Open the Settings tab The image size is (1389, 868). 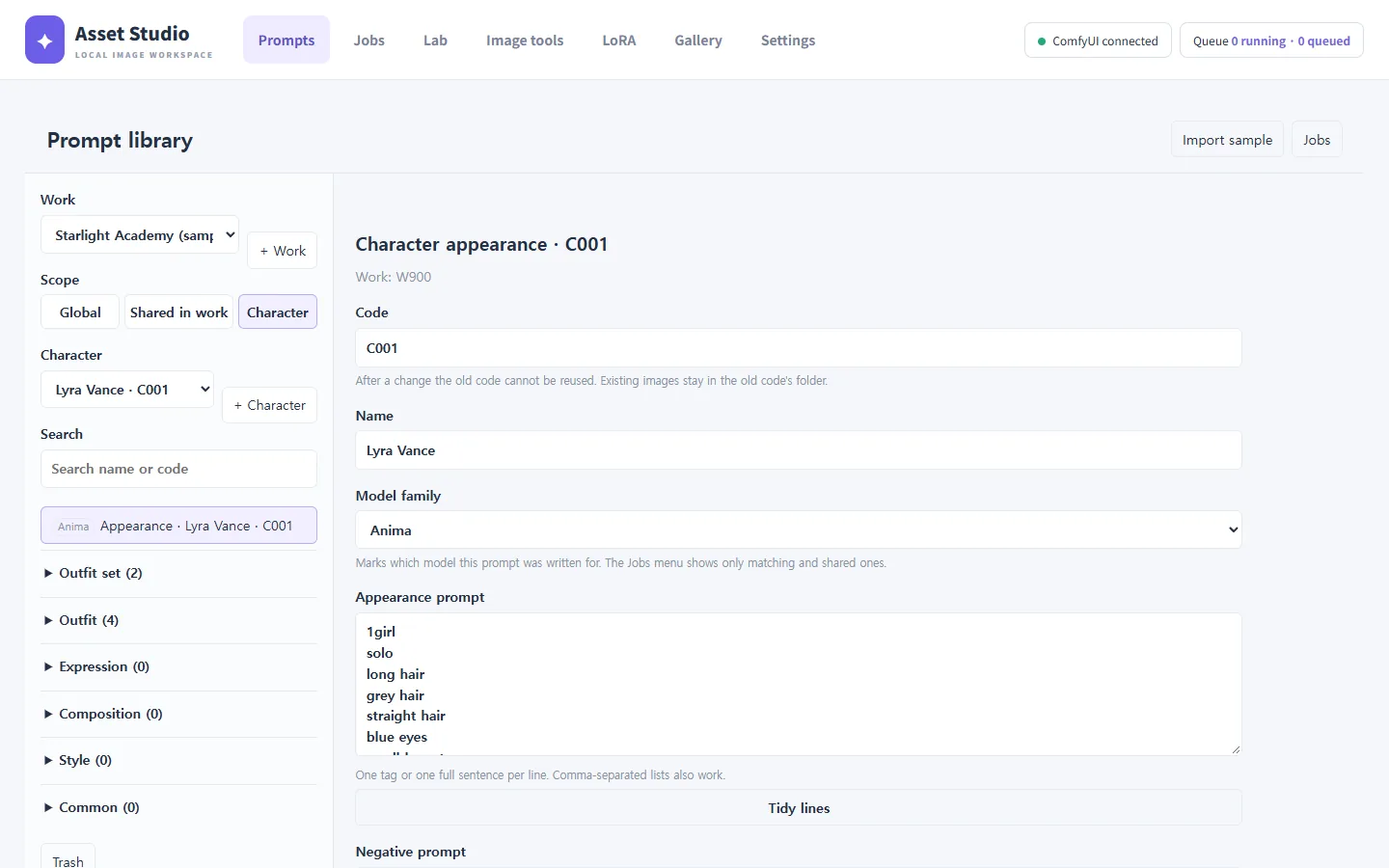pyautogui.click(x=788, y=40)
